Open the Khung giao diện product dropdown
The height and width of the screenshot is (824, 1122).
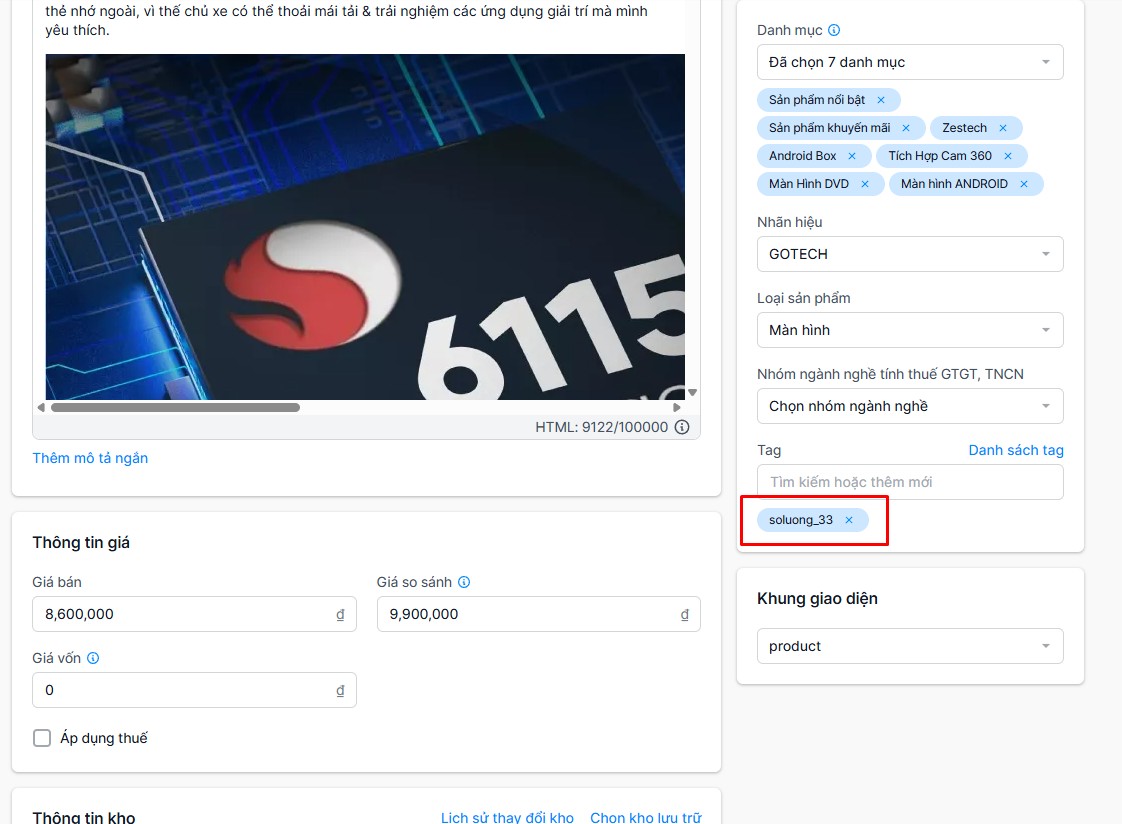coord(910,646)
